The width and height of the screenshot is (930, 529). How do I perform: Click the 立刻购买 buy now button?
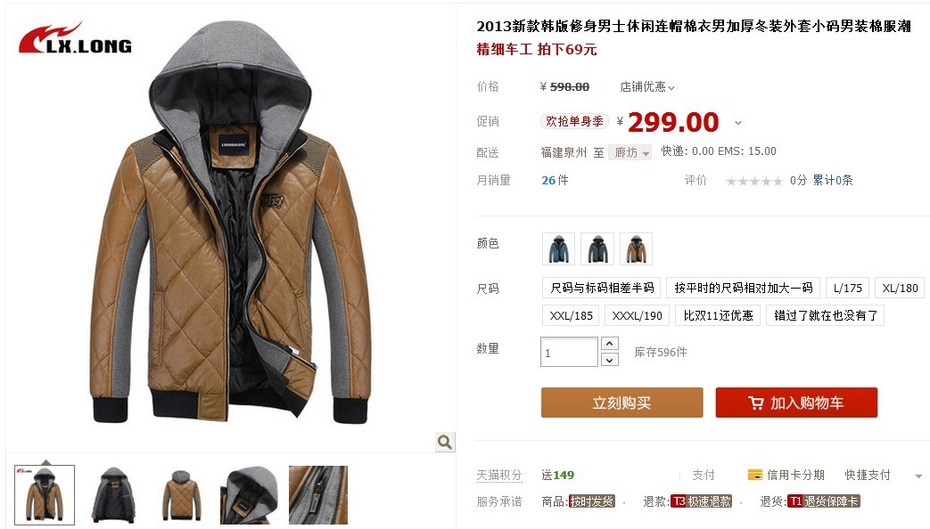622,403
